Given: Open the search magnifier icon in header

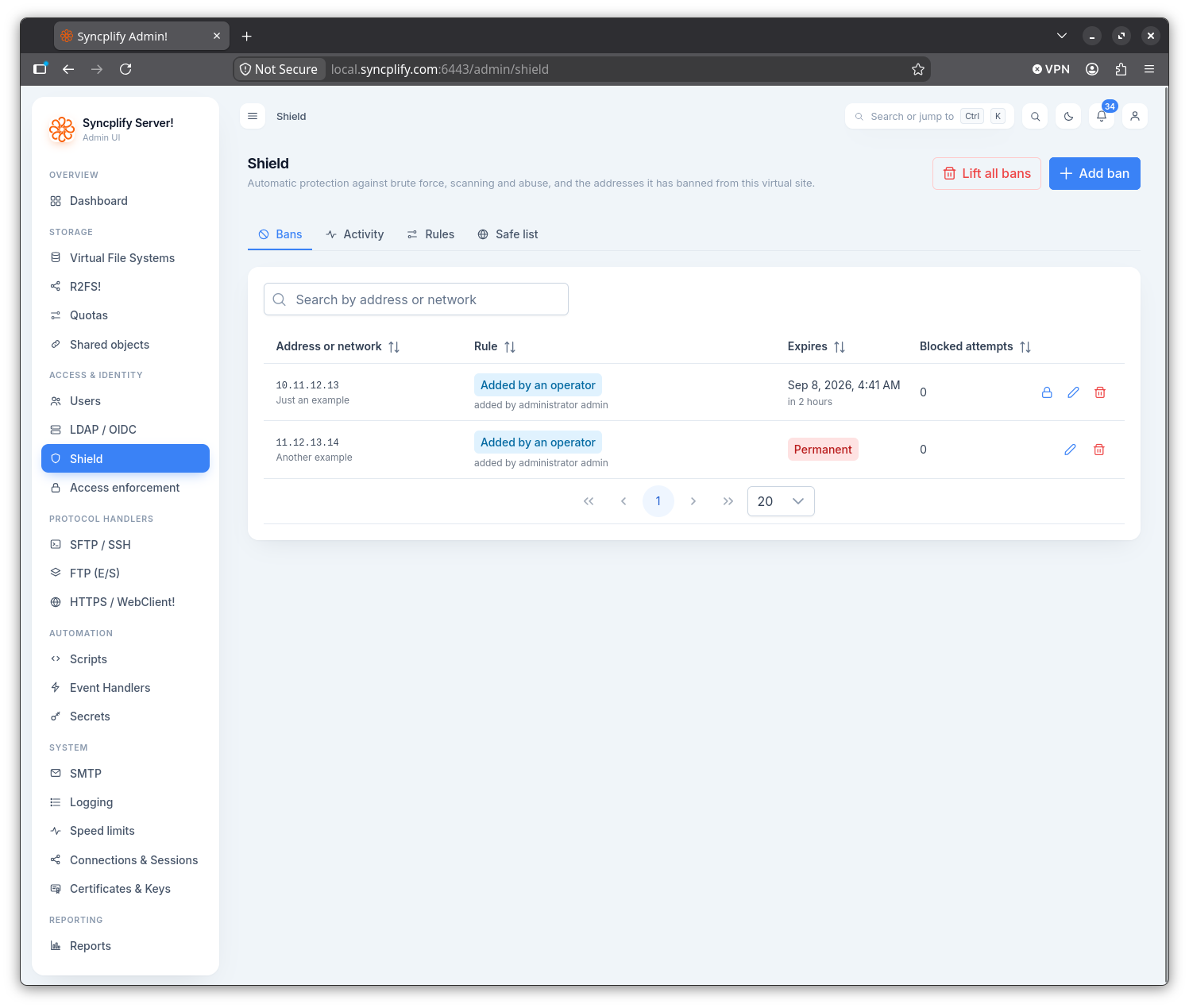Looking at the screenshot, I should tap(1035, 116).
